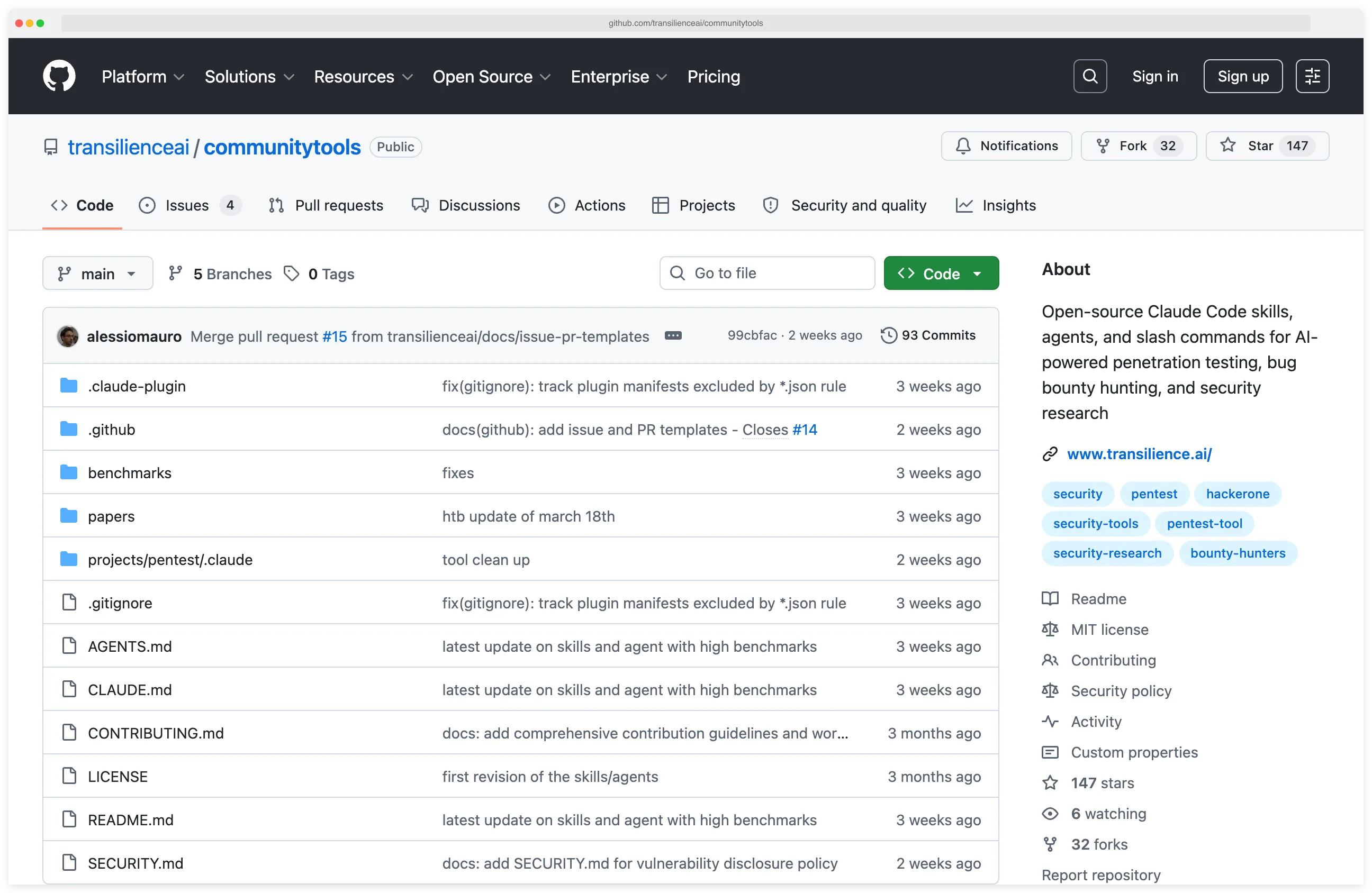This screenshot has width=1372, height=893.
Task: Click the Star icon to star the repo
Action: tap(1229, 146)
